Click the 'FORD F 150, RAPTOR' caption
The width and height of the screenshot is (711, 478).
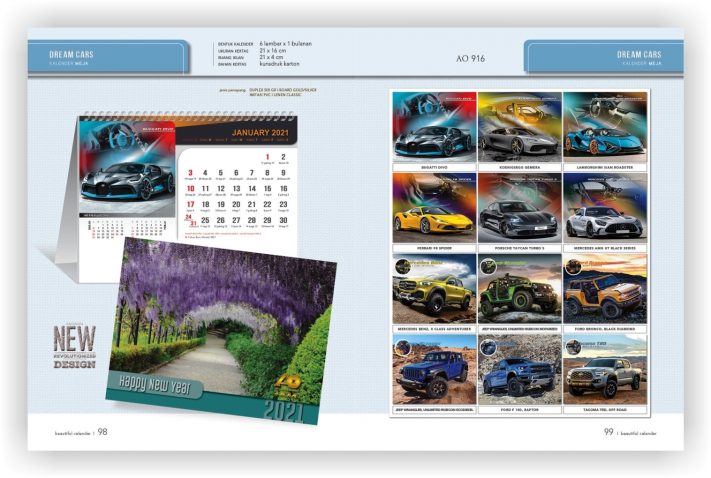[519, 410]
